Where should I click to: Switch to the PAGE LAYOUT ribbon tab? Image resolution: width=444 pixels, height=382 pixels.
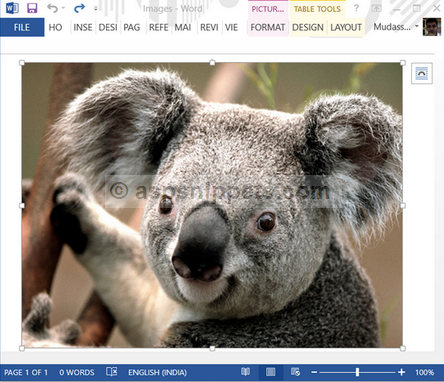(x=132, y=27)
